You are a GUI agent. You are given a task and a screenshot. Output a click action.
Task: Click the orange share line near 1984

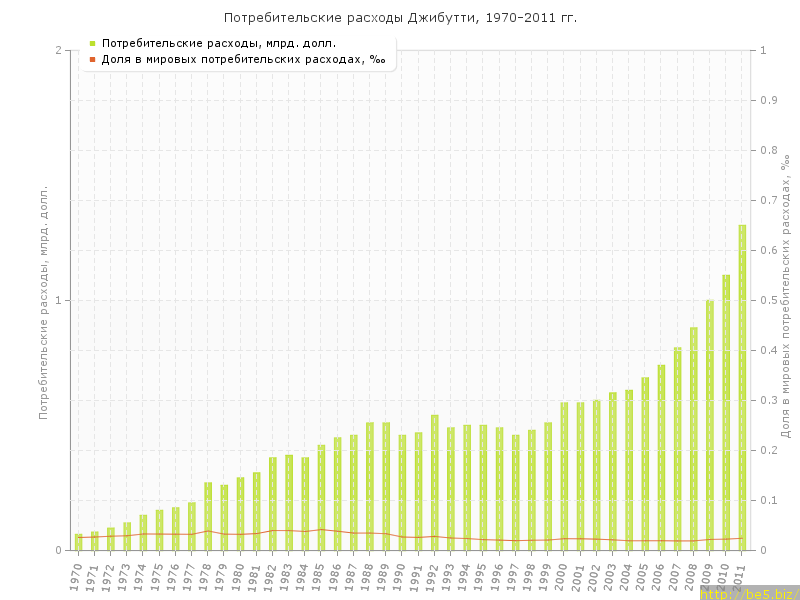tap(305, 531)
